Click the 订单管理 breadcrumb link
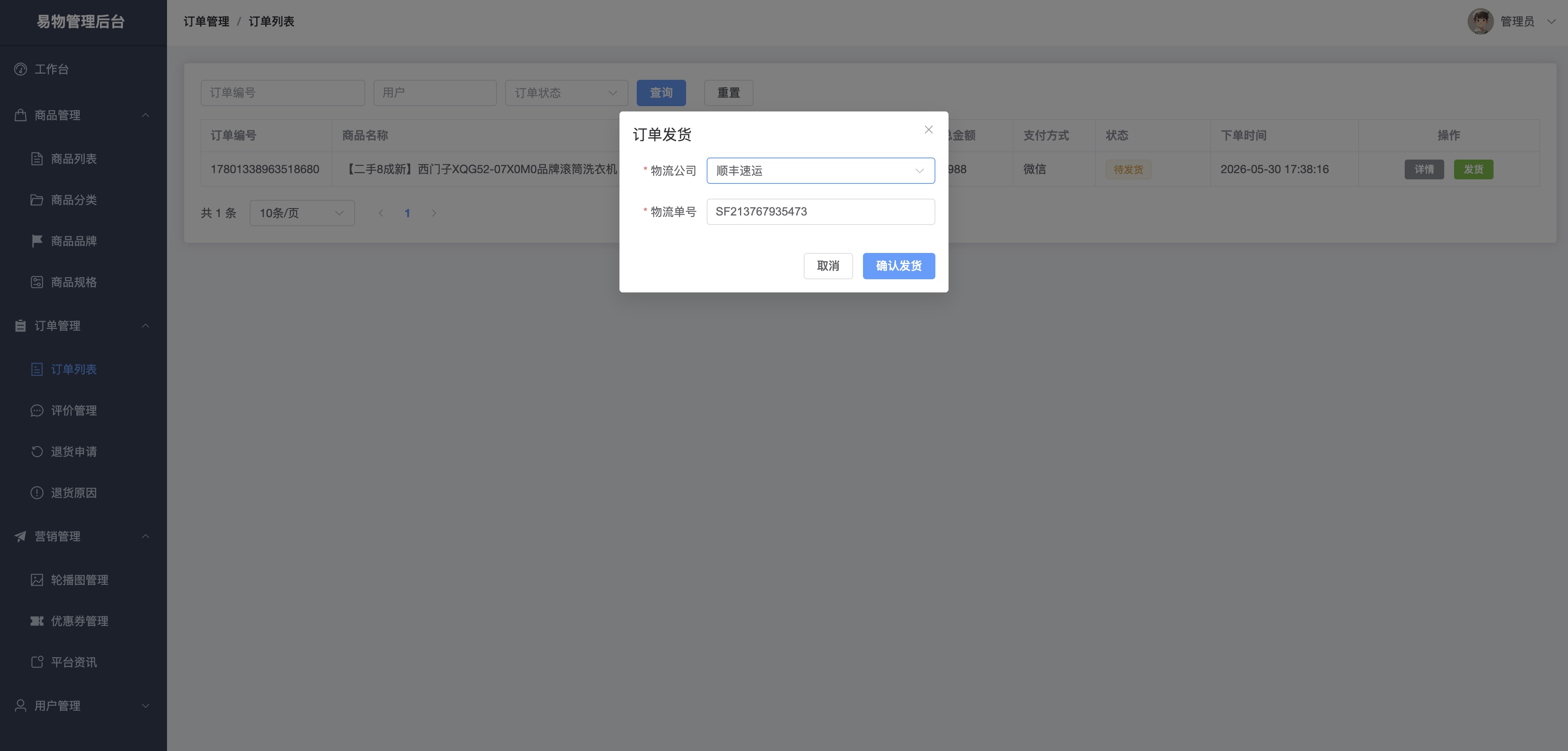This screenshot has height=751, width=1568. pyautogui.click(x=206, y=21)
